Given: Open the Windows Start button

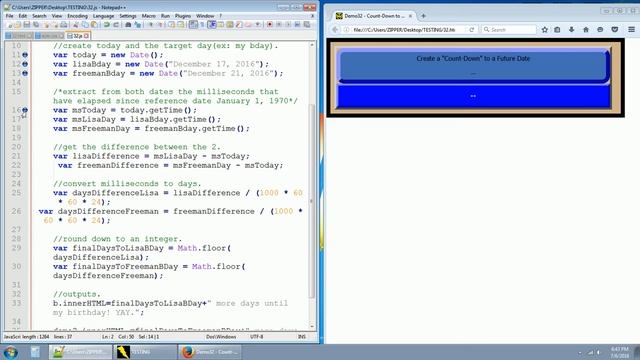Looking at the screenshot, I should pos(10,352).
